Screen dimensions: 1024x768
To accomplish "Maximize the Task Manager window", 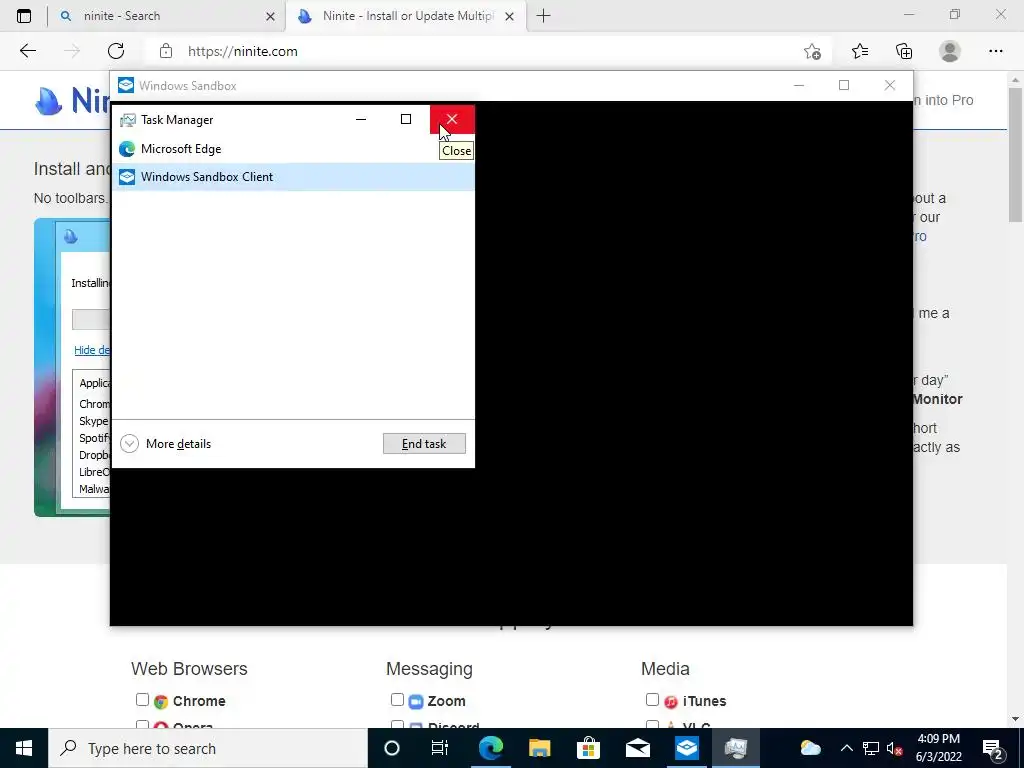I will pyautogui.click(x=406, y=119).
